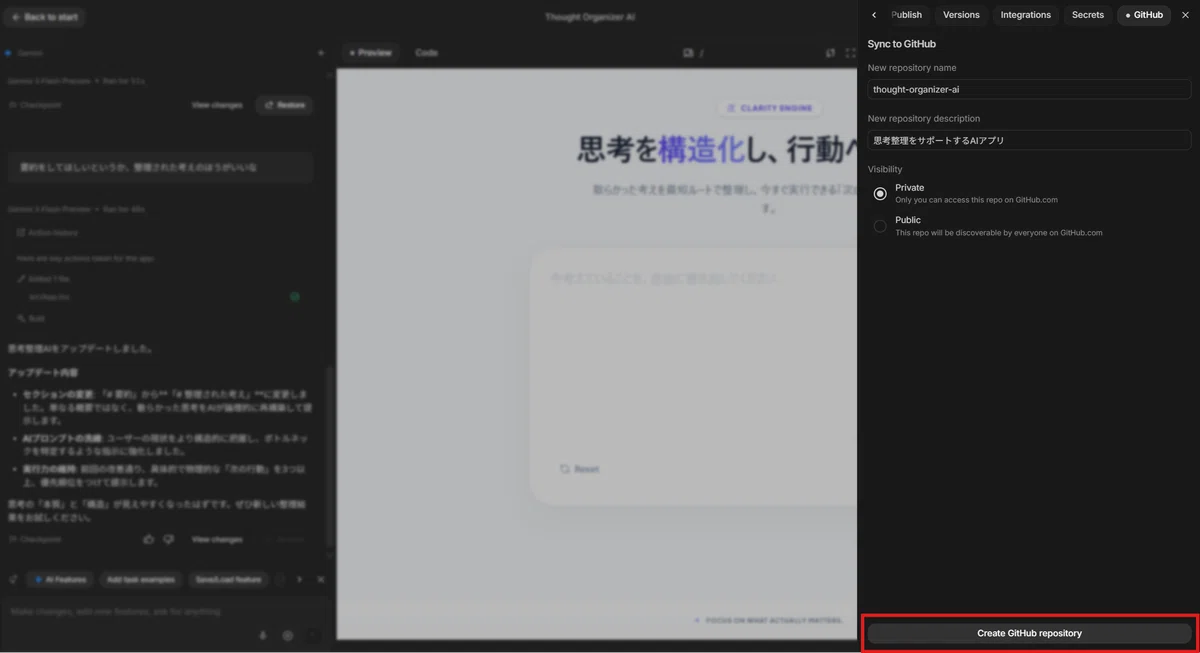Click Create GitHub repository button
1200x653 pixels.
1029,633
